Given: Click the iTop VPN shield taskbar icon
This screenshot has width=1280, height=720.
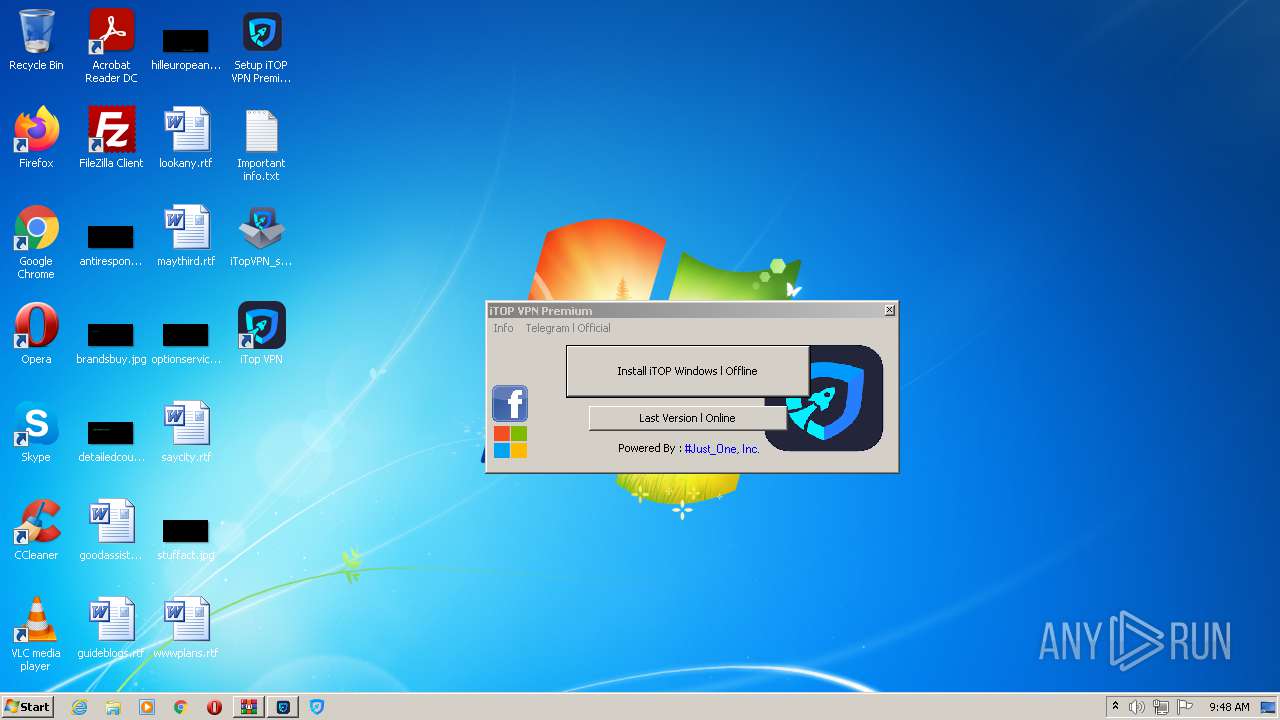Looking at the screenshot, I should tap(317, 707).
